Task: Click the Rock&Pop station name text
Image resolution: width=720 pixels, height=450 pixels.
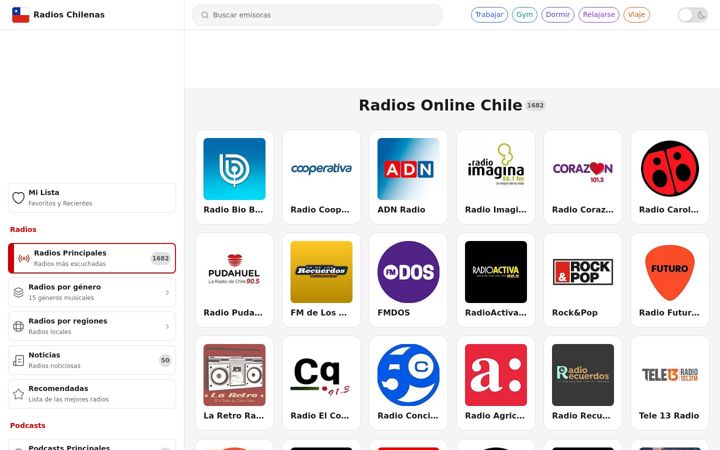Action: point(574,313)
